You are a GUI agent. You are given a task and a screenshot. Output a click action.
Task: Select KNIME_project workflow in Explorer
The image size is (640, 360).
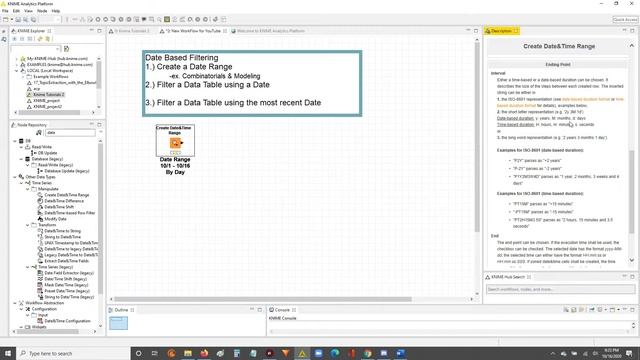coord(46,100)
